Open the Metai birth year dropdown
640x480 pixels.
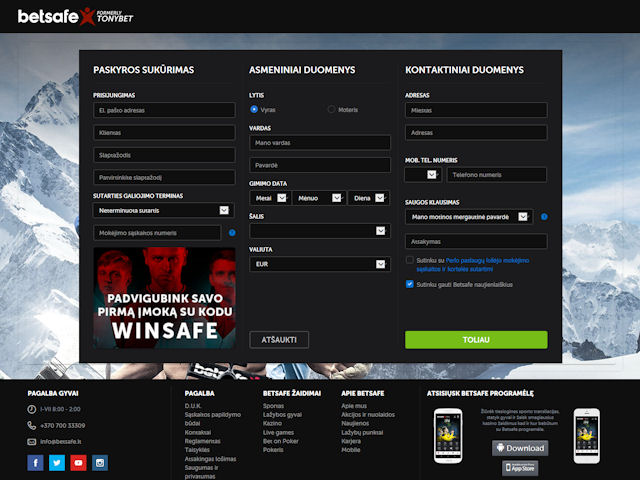(x=270, y=198)
